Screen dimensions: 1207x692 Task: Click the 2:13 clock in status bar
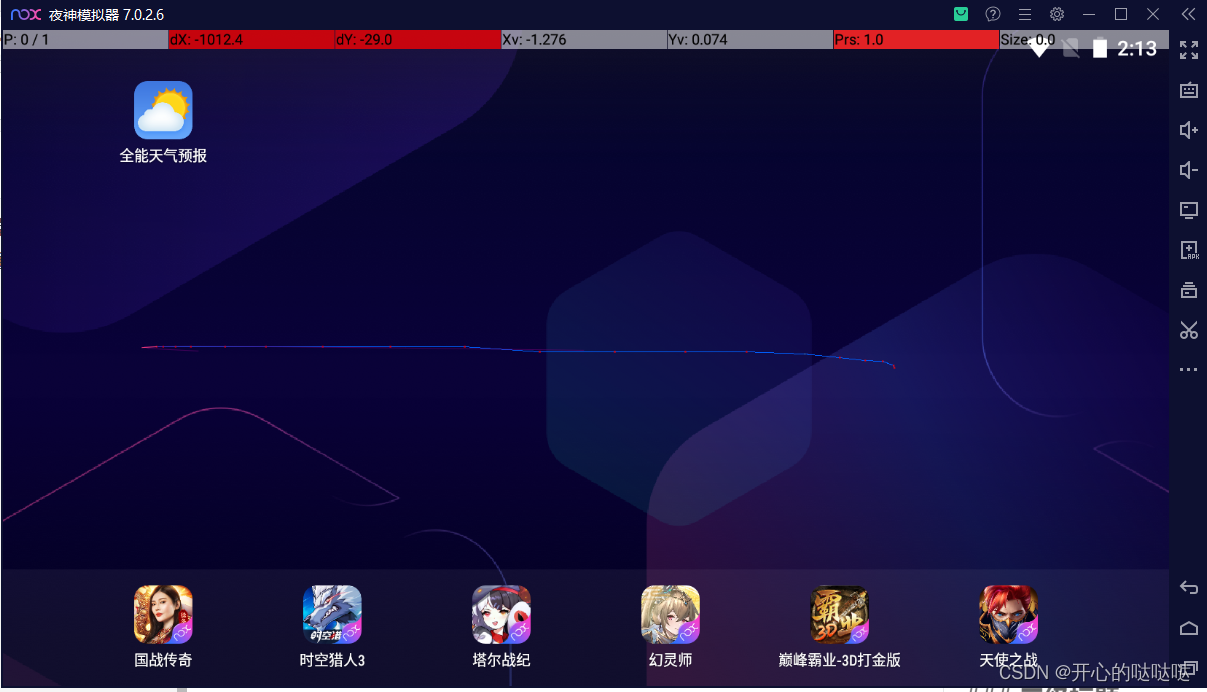(1137, 48)
